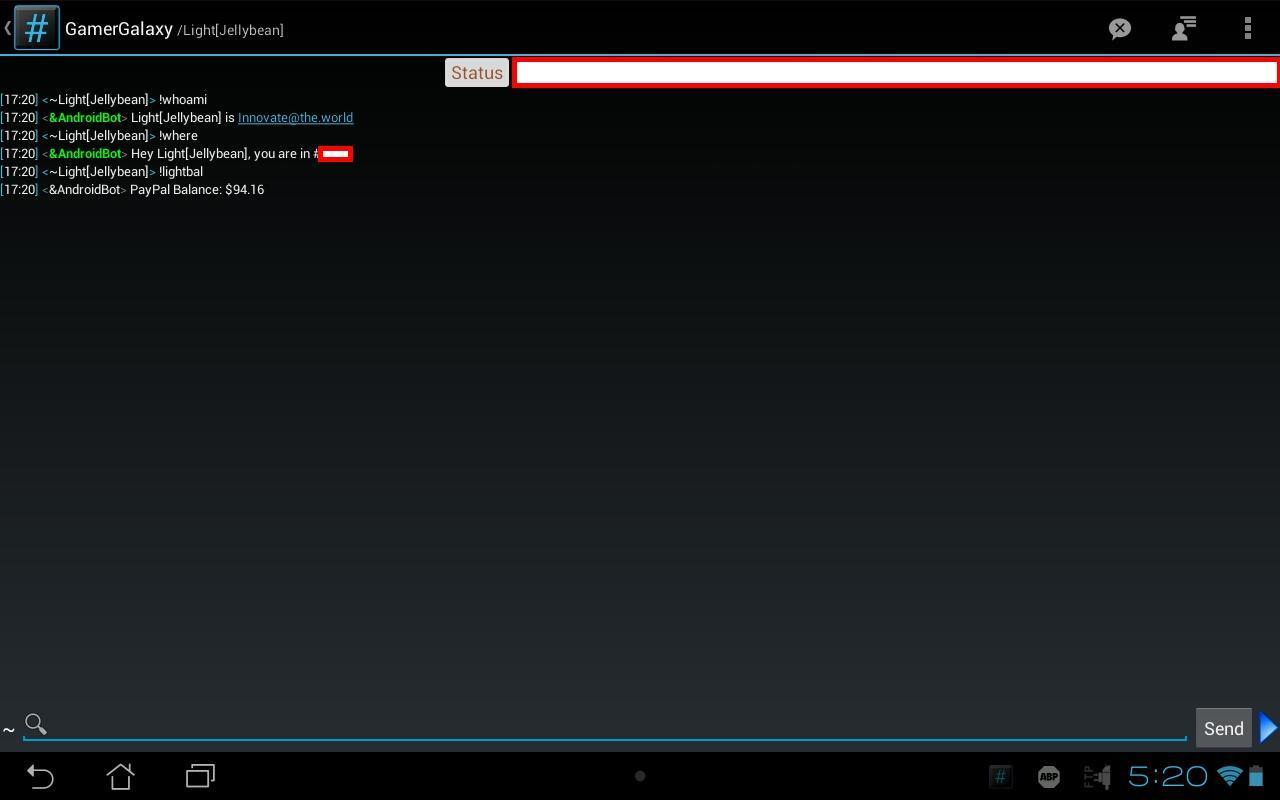Image resolution: width=1280 pixels, height=800 pixels.
Task: Close conversation using the X speech bubble icon
Action: [1119, 28]
